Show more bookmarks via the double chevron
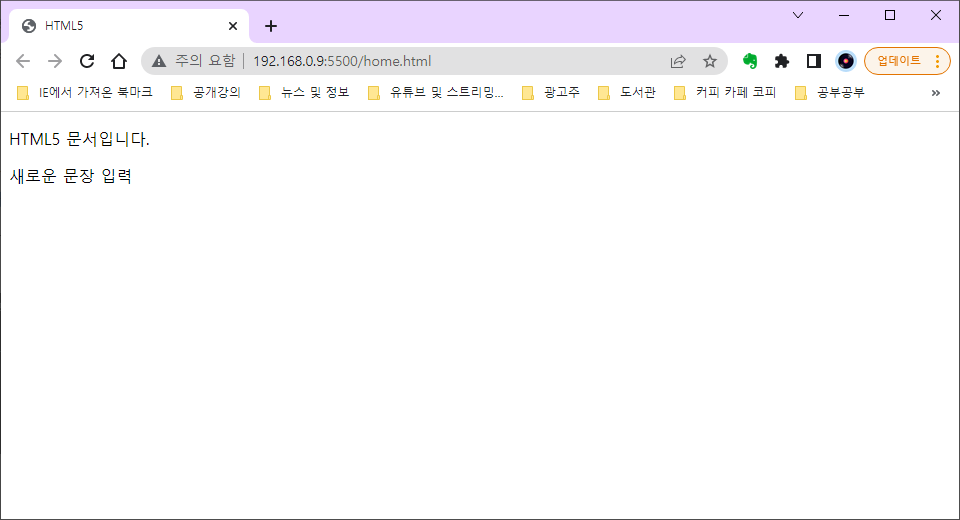This screenshot has height=520, width=960. 936,93
